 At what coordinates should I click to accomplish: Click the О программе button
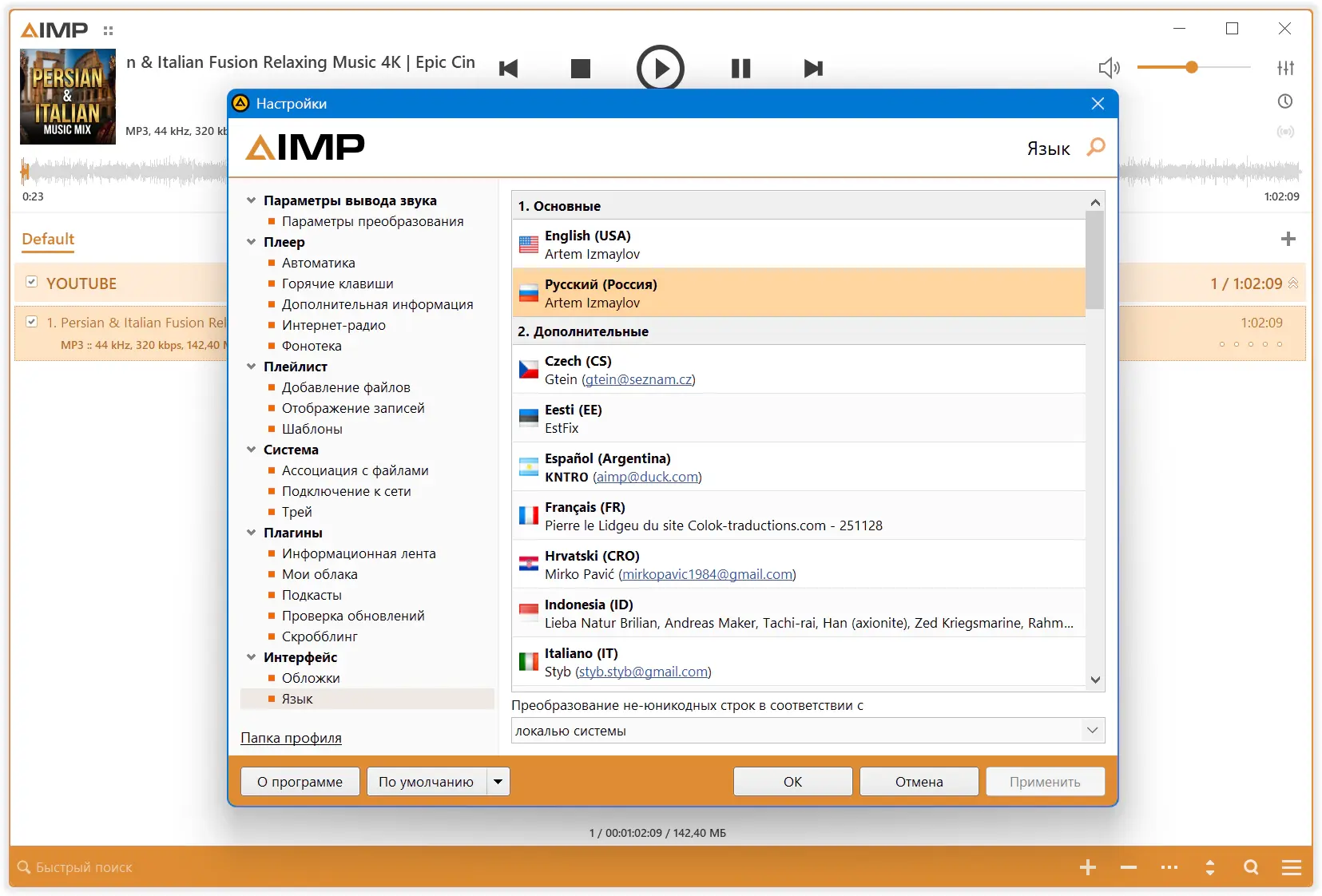(300, 782)
